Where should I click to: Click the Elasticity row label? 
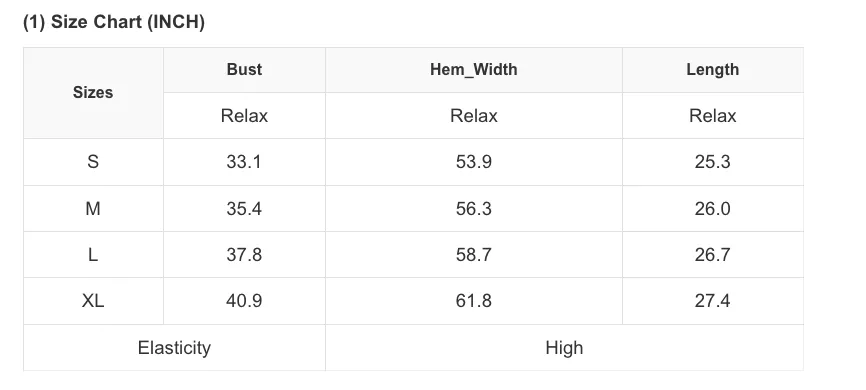(174, 348)
